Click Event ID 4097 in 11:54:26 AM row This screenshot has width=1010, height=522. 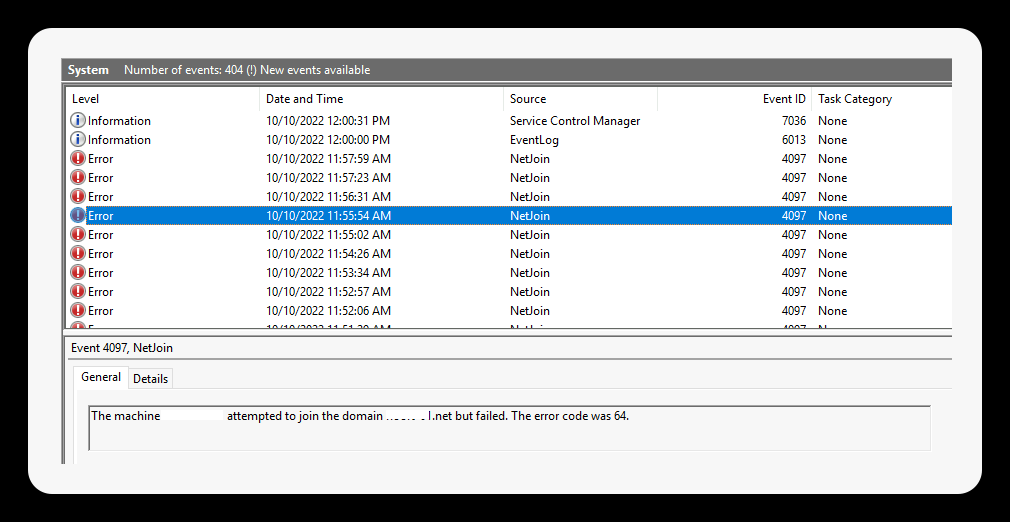[x=794, y=253]
